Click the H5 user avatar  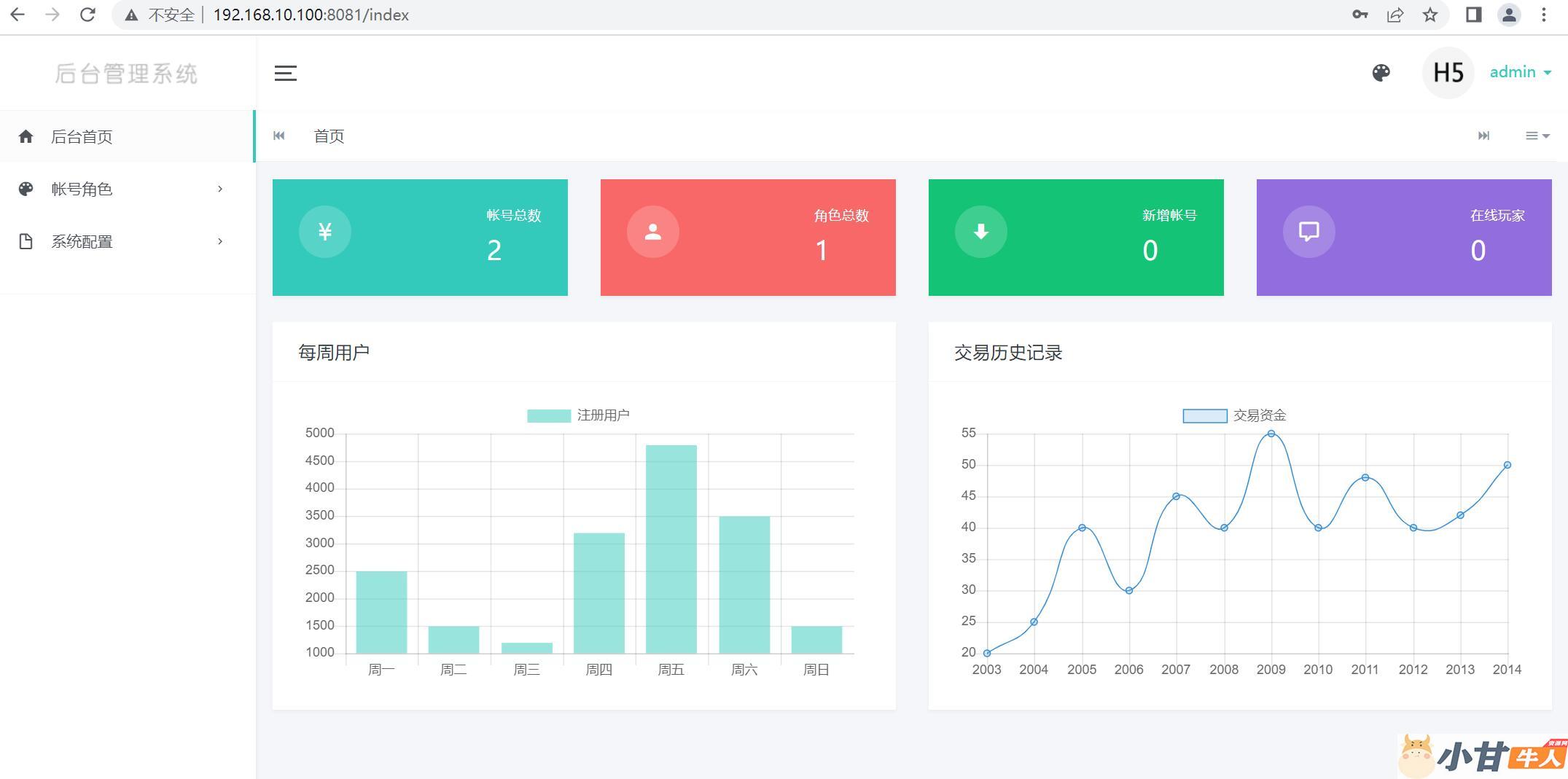[x=1448, y=73]
